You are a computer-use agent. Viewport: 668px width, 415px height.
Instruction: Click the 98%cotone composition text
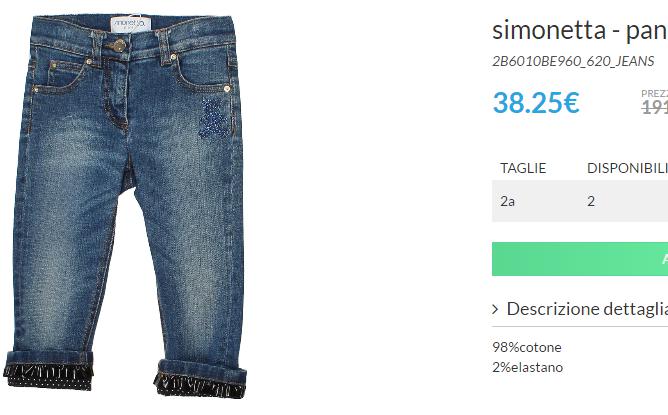click(x=527, y=347)
